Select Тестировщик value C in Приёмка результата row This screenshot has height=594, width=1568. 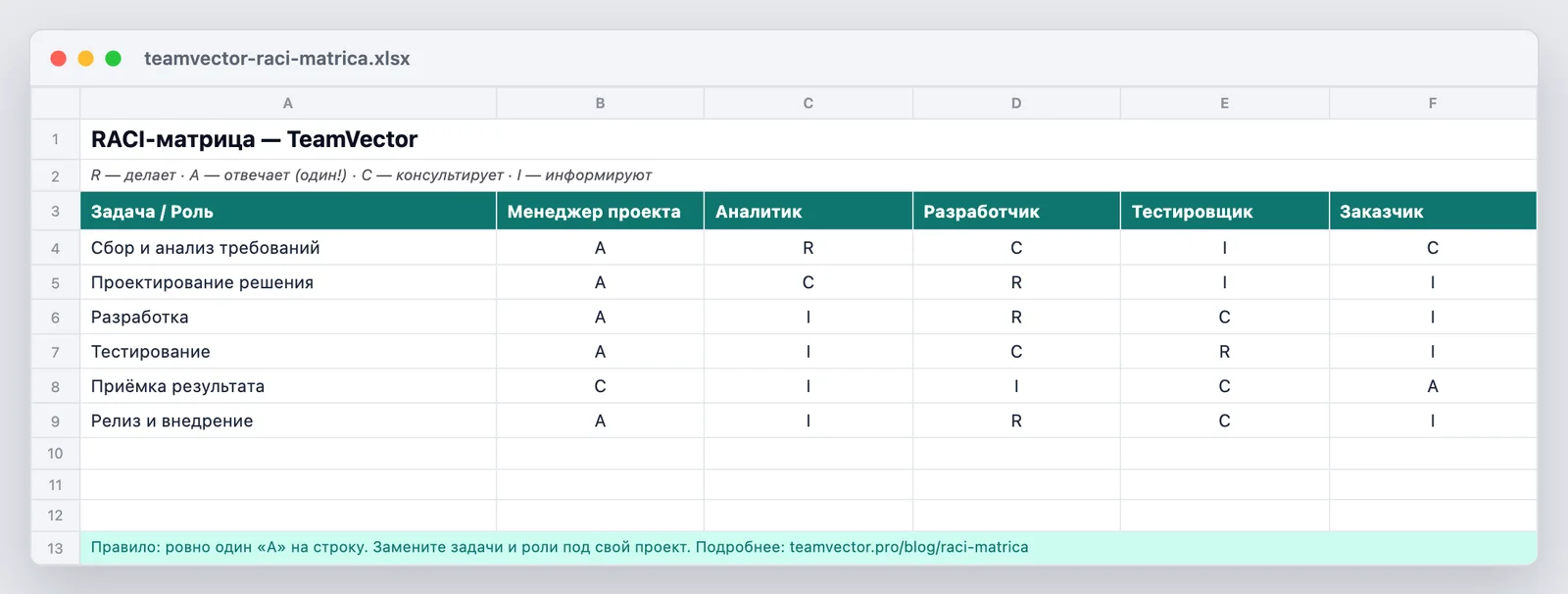coord(1225,386)
